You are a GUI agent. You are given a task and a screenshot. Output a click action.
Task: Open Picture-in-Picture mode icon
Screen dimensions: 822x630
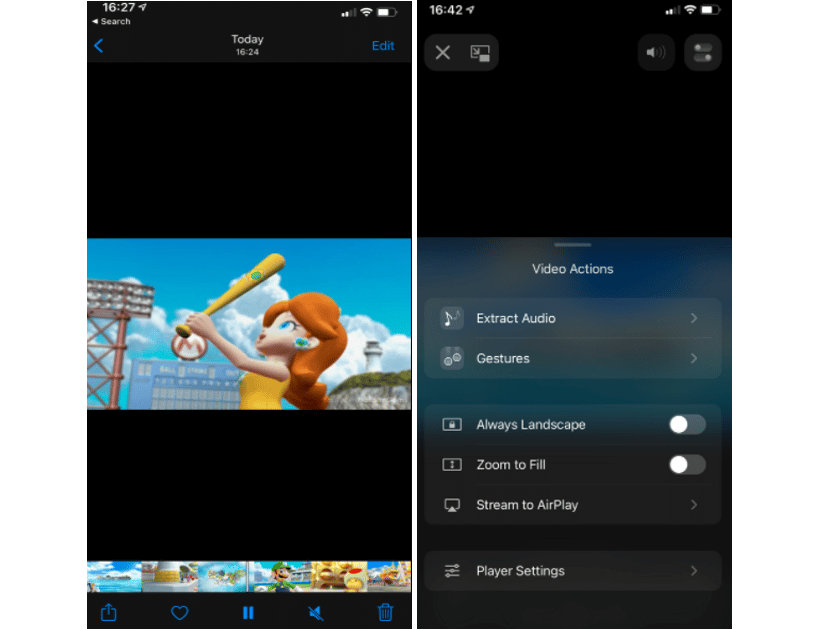pyautogui.click(x=479, y=52)
